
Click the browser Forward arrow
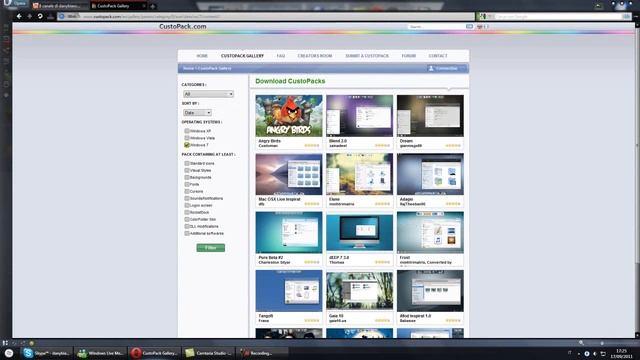[29, 16]
